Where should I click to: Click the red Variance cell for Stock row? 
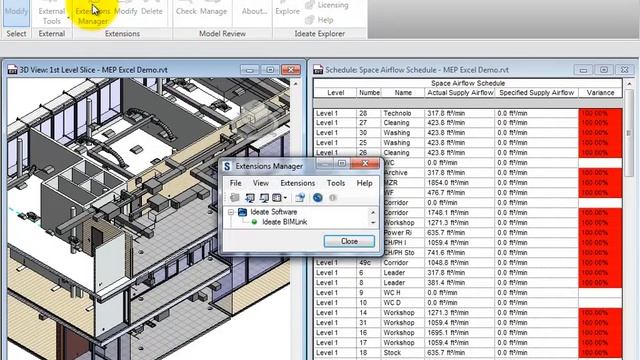600,353
